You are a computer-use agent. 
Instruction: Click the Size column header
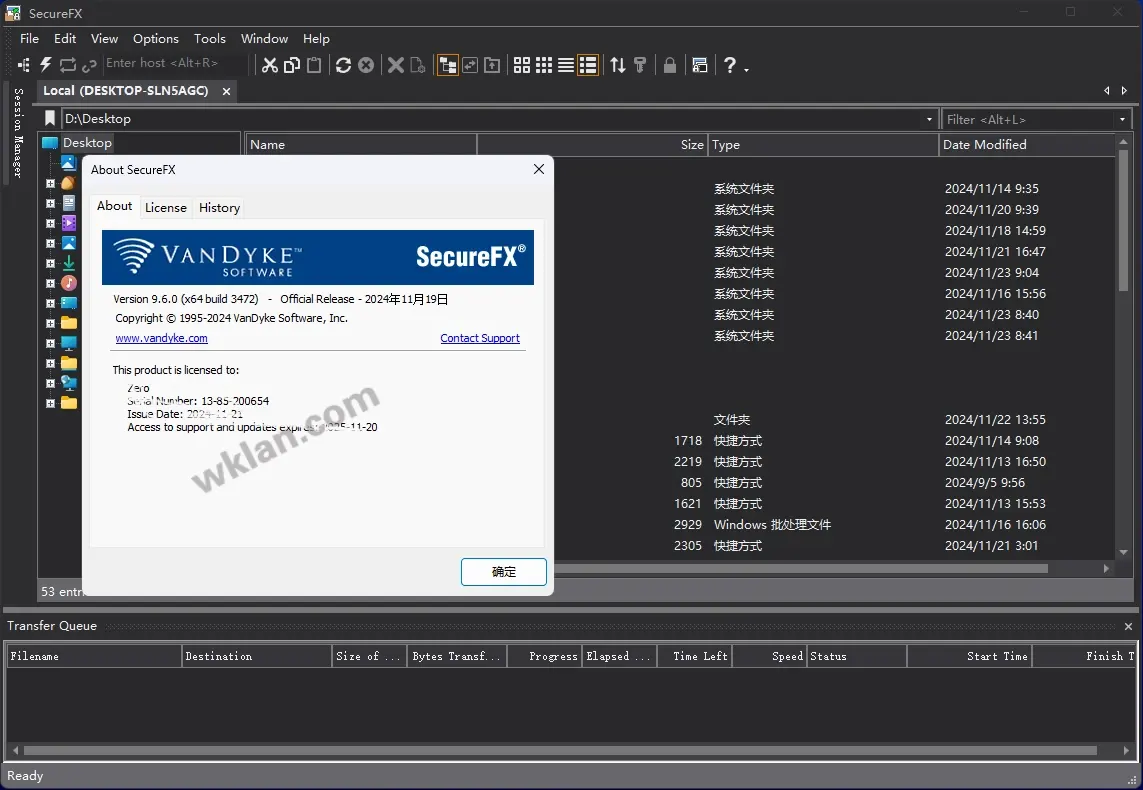point(592,144)
